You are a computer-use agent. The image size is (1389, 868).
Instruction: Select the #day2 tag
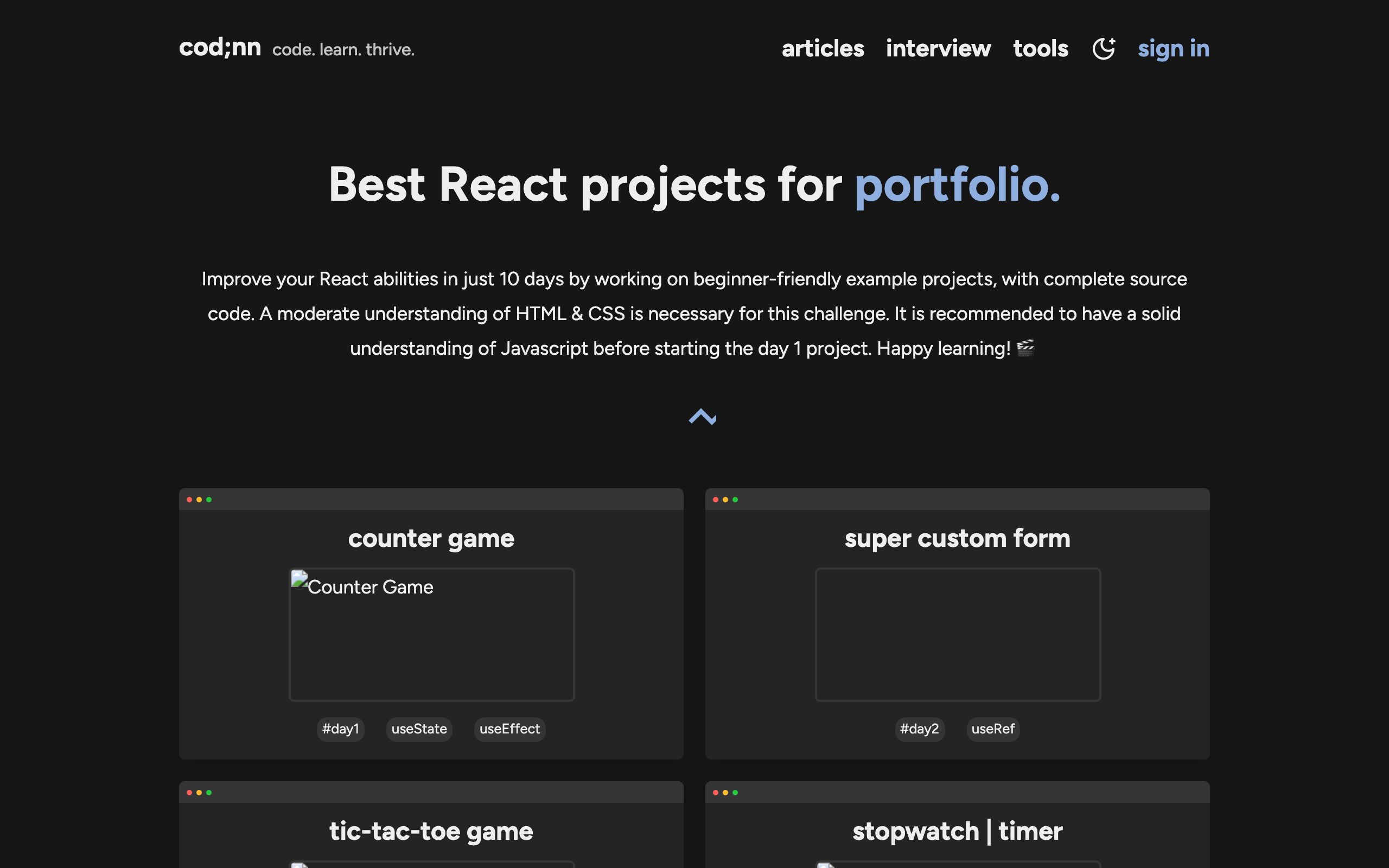tap(920, 729)
